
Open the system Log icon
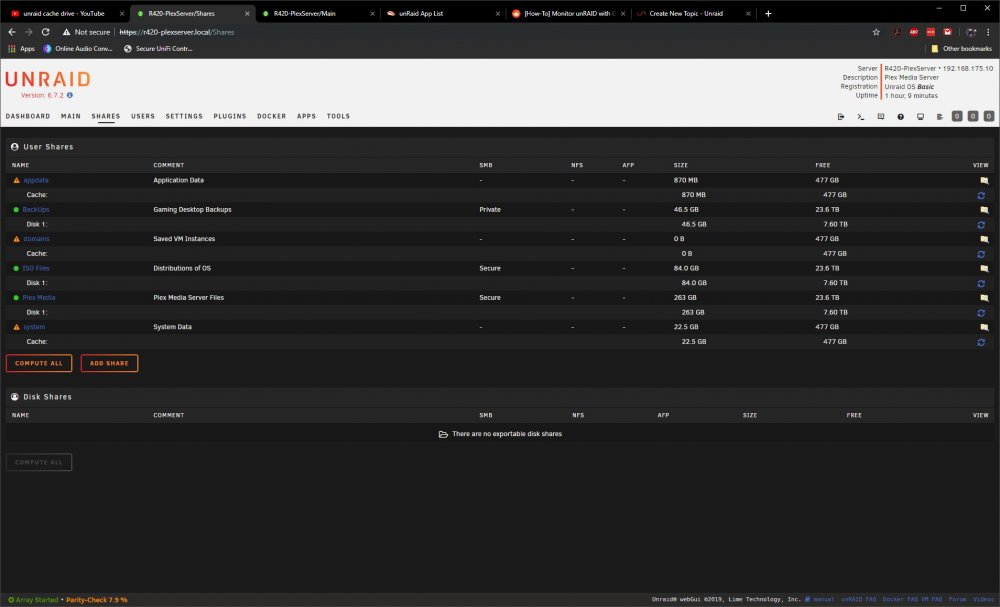(939, 117)
